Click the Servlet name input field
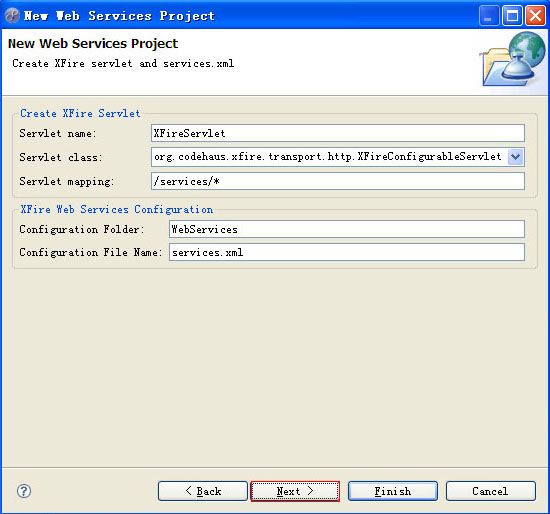This screenshot has width=550, height=514. pyautogui.click(x=338, y=133)
